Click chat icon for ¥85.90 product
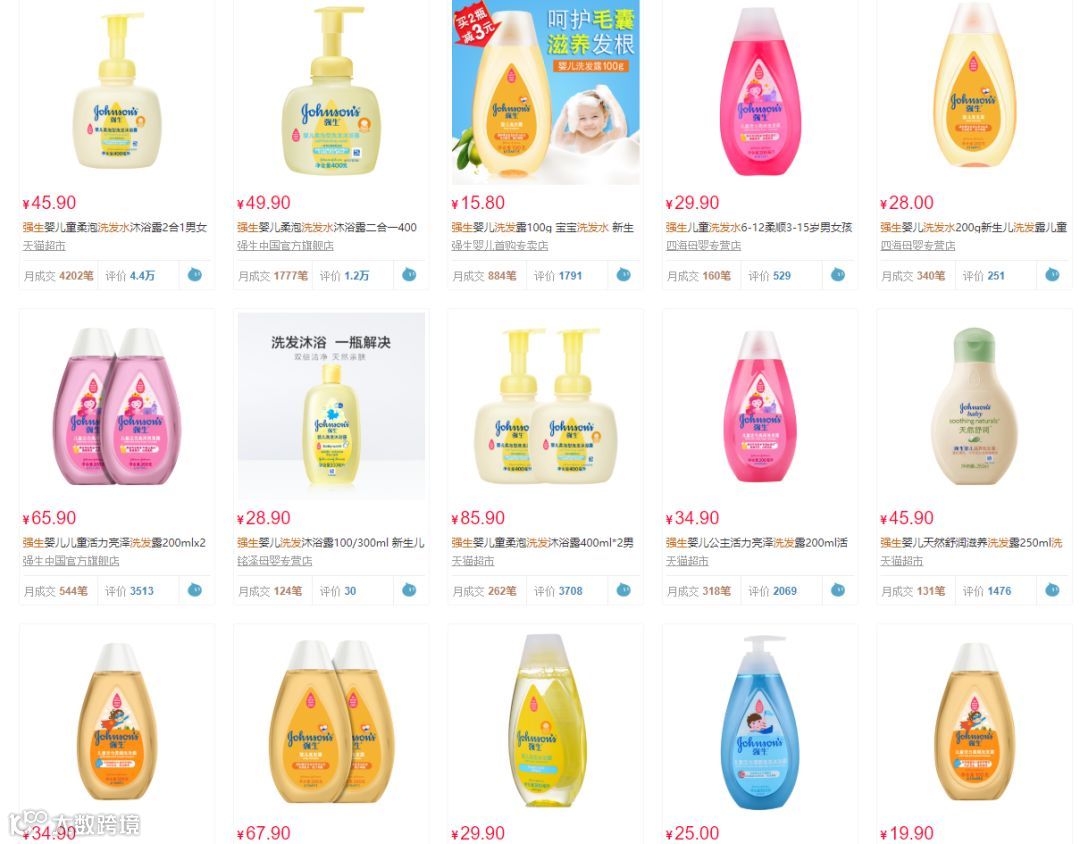The height and width of the screenshot is (844, 1080). tap(623, 590)
